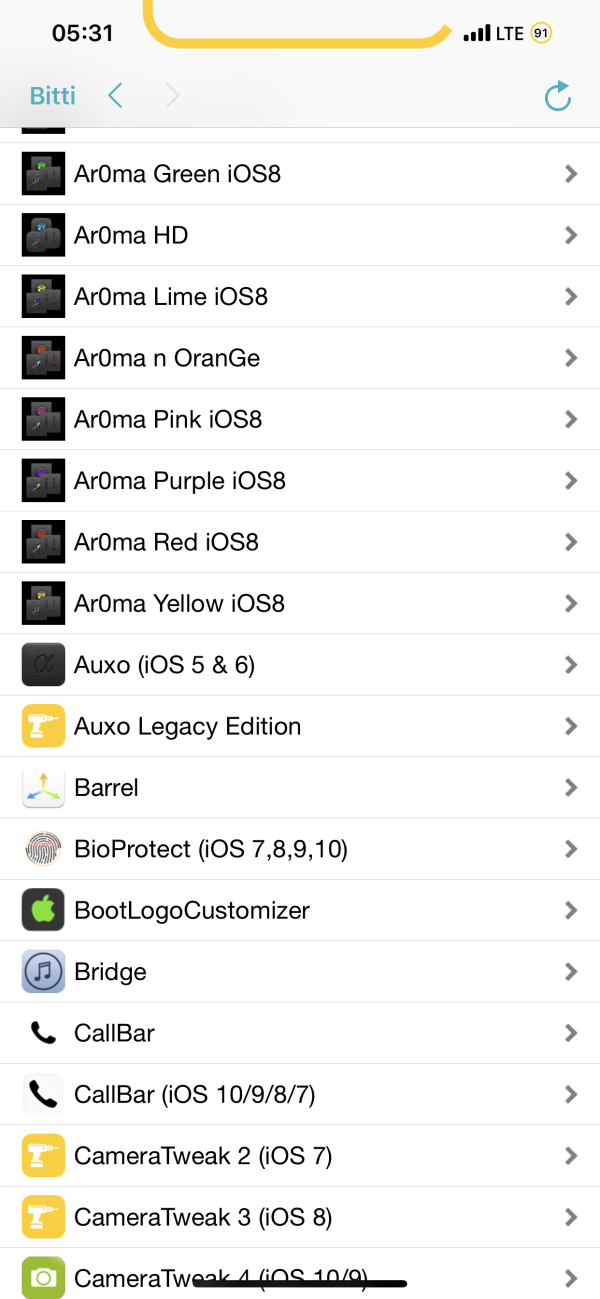Tap the chevron beside CameraTweak 3 (iOS 8)
The height and width of the screenshot is (1299, 600).
click(x=571, y=1217)
